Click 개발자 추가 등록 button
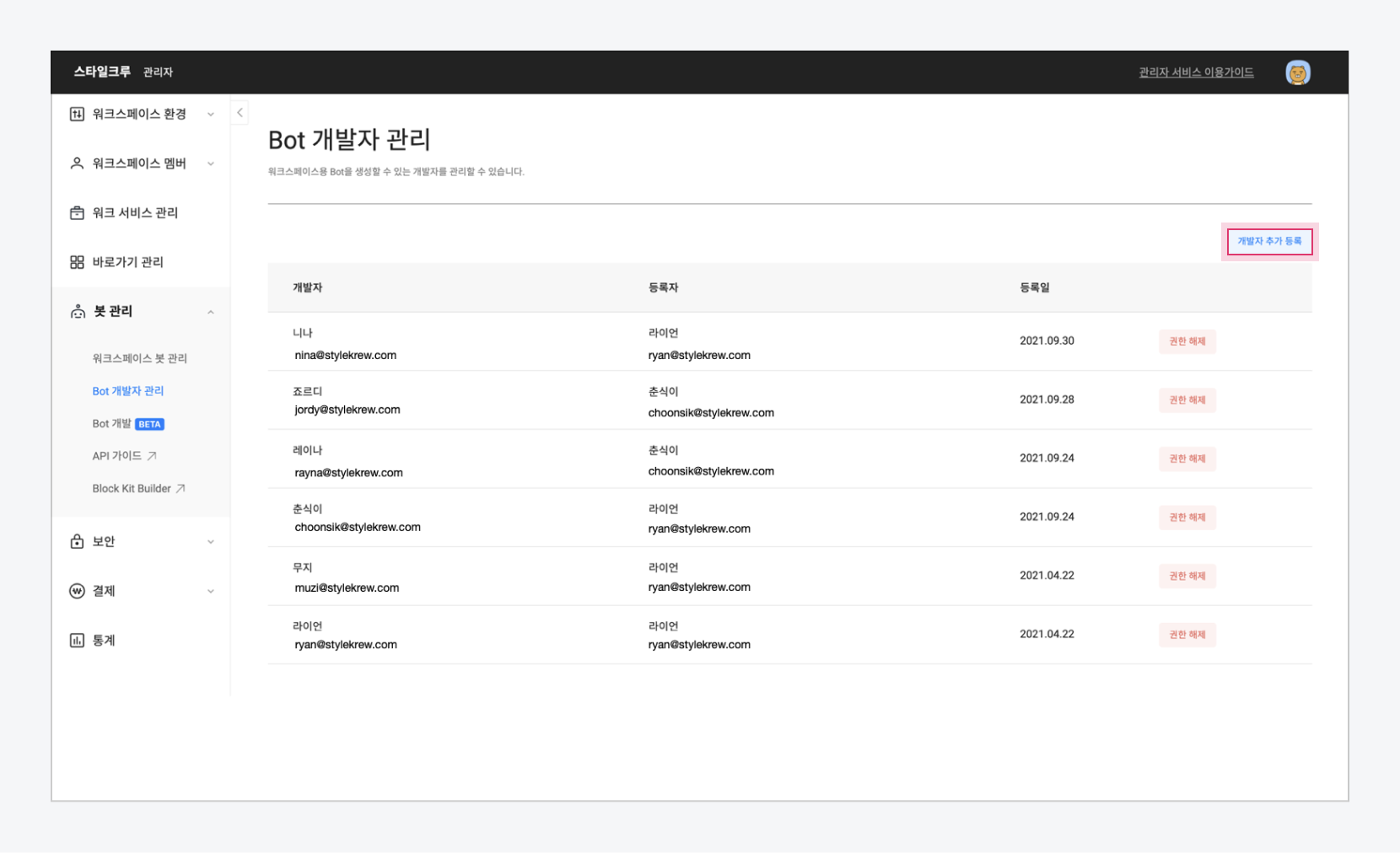This screenshot has width=1400, height=853. click(x=1269, y=241)
